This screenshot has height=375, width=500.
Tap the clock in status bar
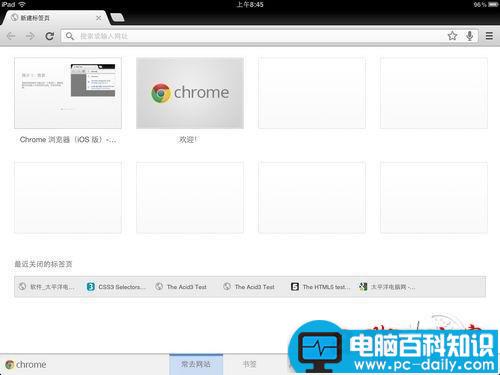click(x=250, y=4)
